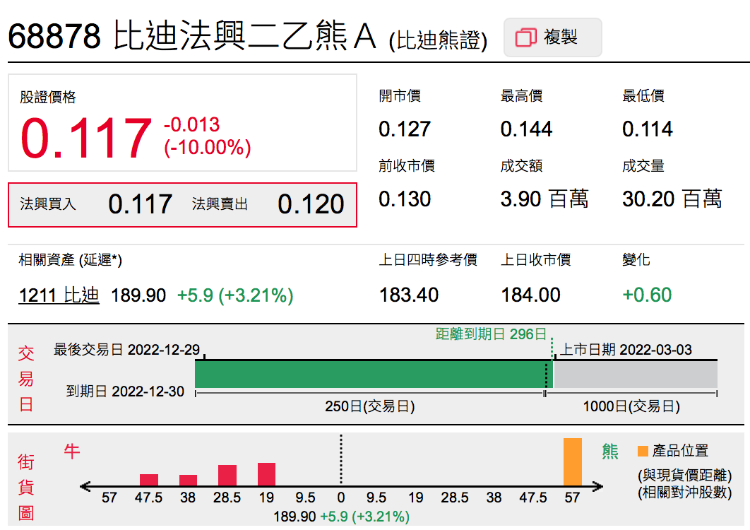Click the red 牛 label on the chart
Screen dimensions: 750x530
pos(72,451)
